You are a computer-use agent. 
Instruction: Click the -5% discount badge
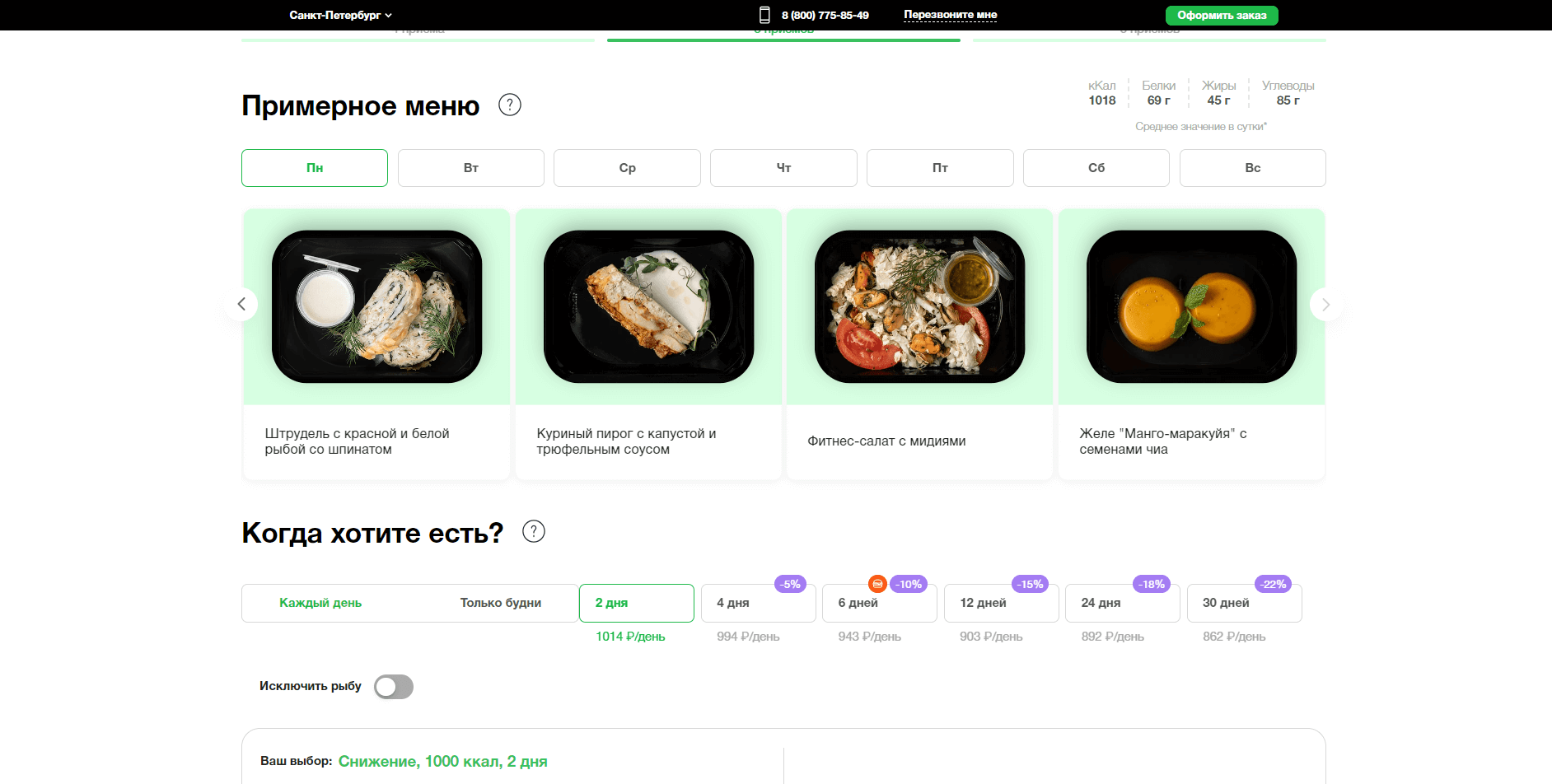790,584
